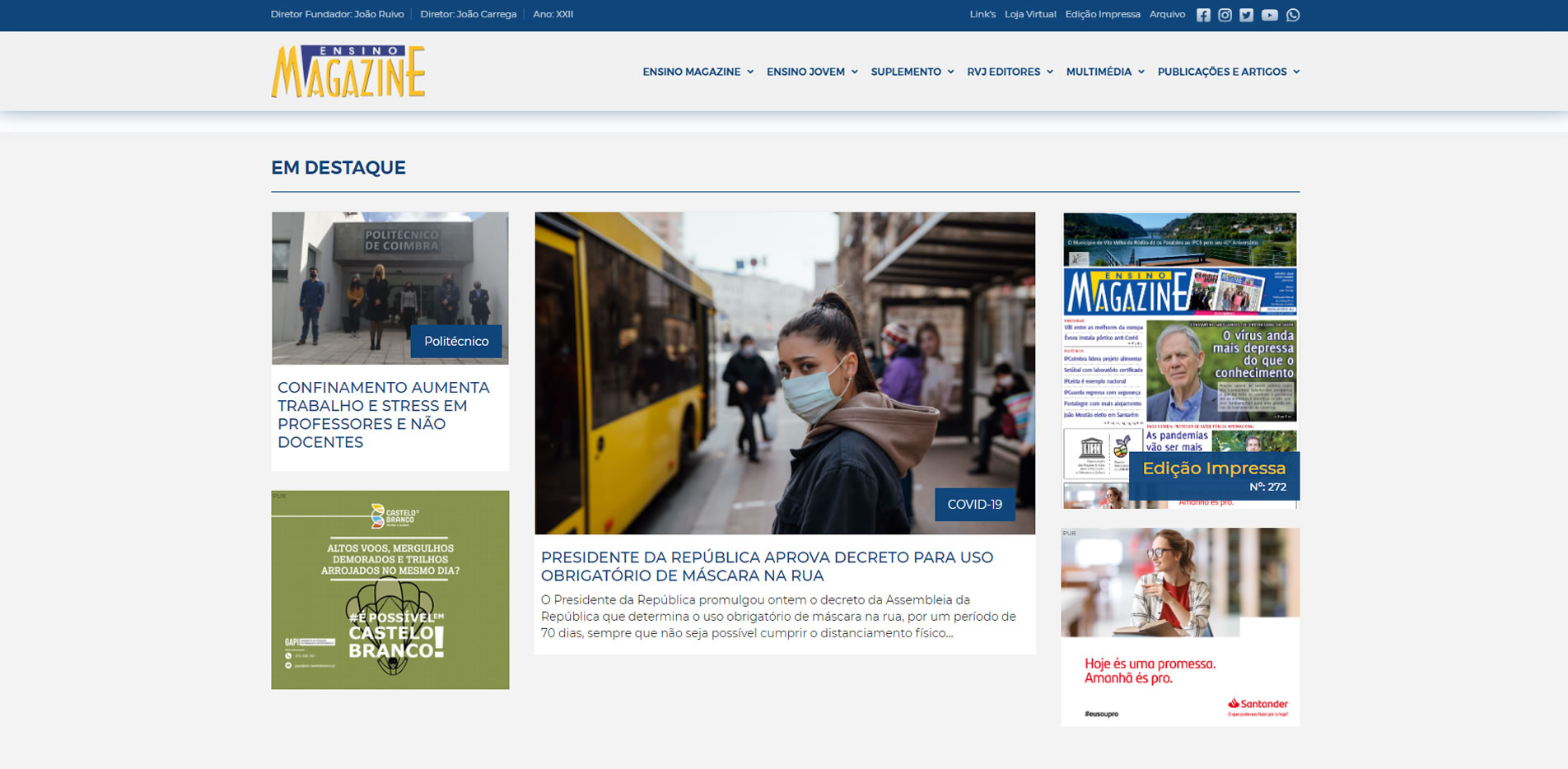The image size is (1568, 769).
Task: Go to Loja Virtual link
Action: click(1029, 14)
